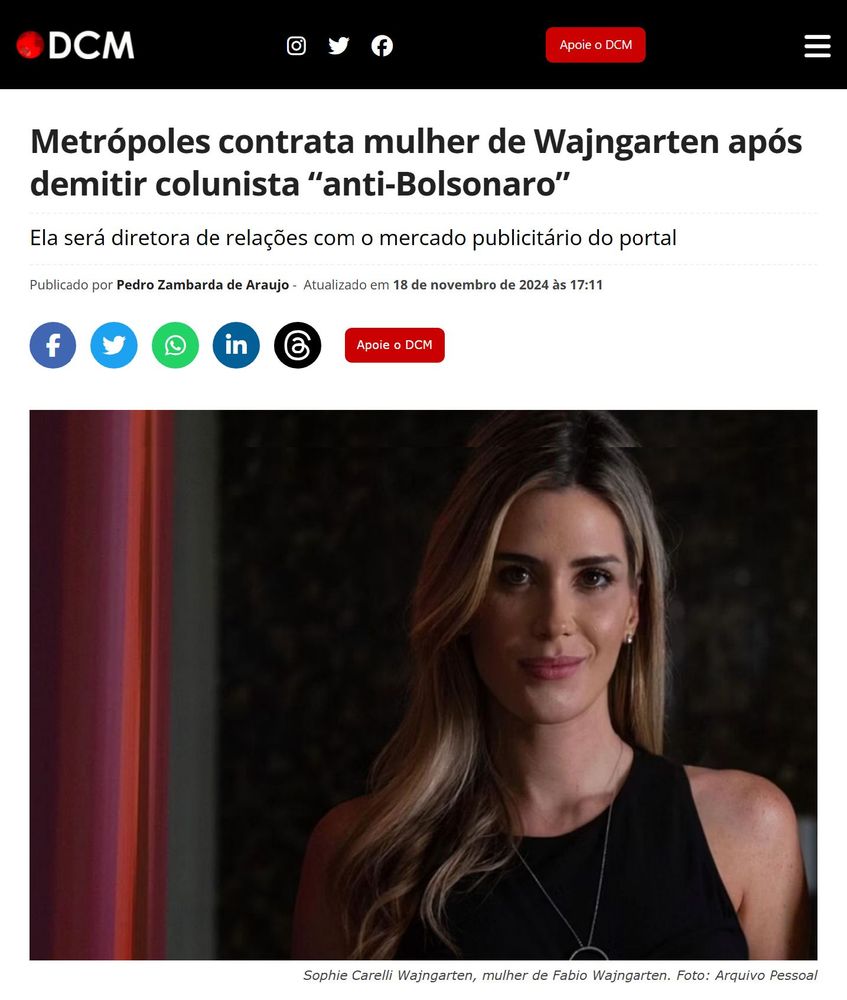Screen dimensions: 847x1000
Task: Open DCM Instagram profile in header
Action: pos(296,46)
